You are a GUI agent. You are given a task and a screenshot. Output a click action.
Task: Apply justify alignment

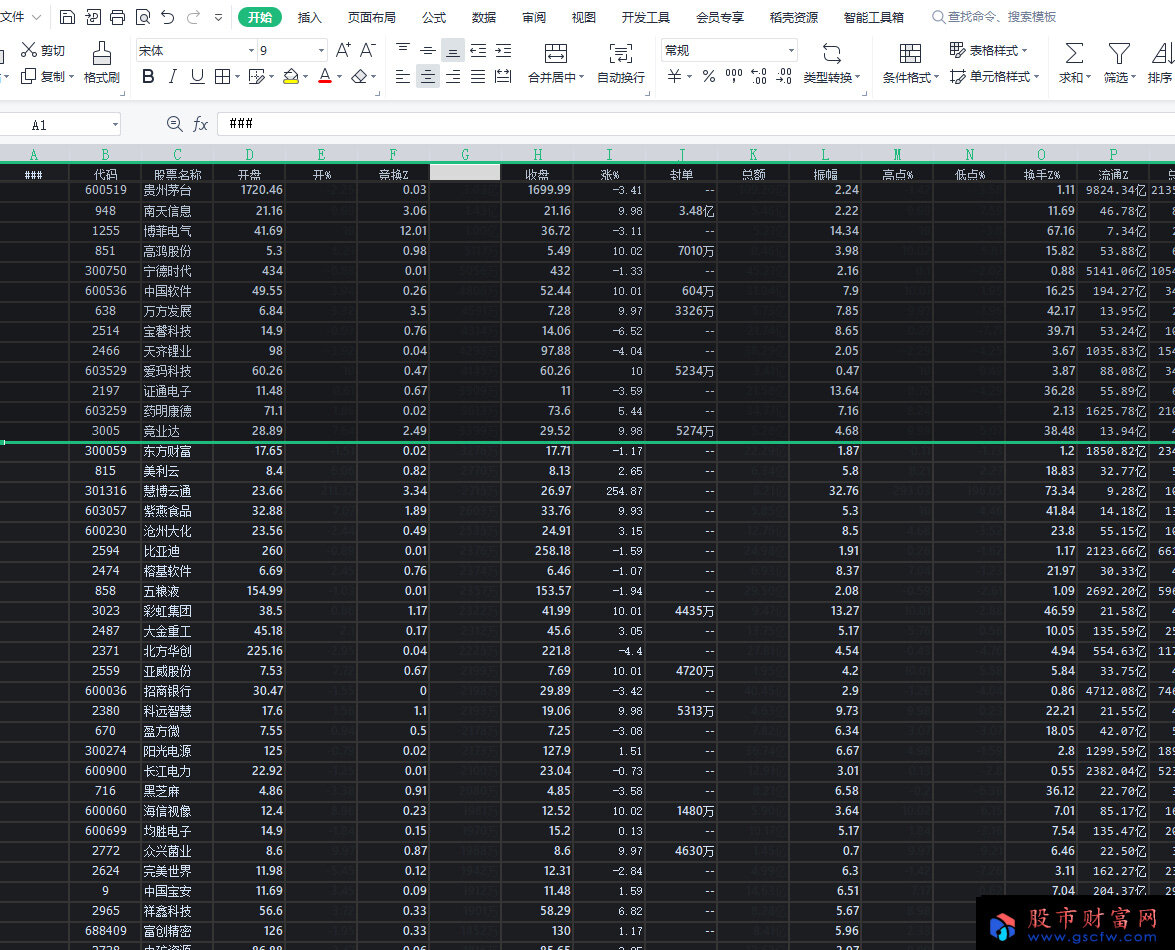tap(478, 76)
